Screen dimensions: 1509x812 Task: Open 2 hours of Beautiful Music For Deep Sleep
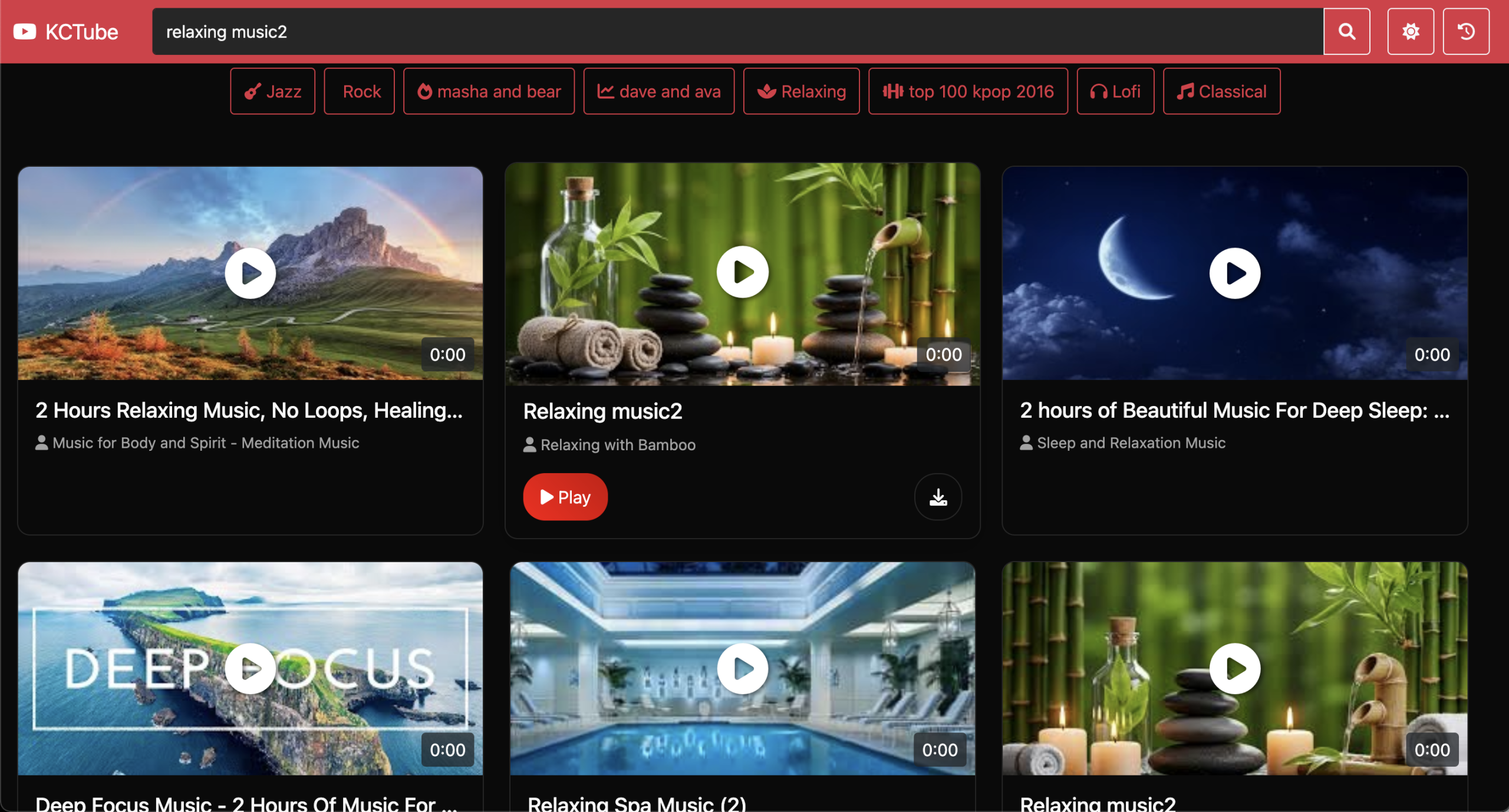[x=1234, y=410]
